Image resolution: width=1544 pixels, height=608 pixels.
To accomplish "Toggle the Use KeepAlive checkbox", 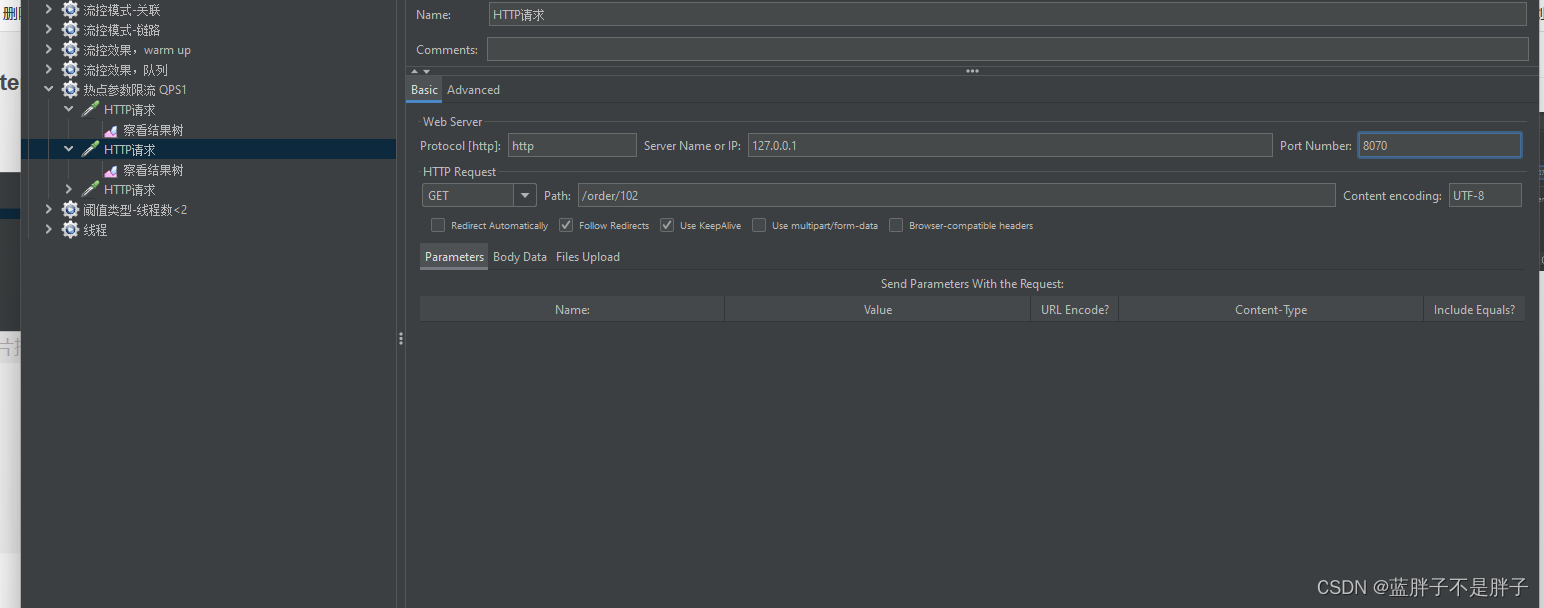I will pos(667,225).
